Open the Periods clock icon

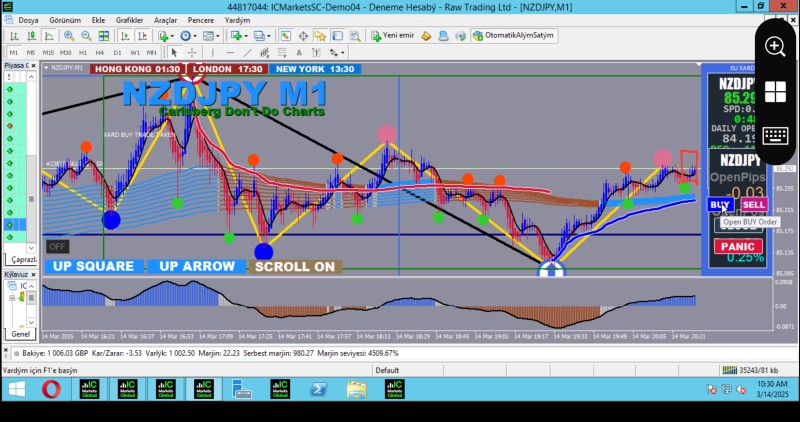(185, 36)
